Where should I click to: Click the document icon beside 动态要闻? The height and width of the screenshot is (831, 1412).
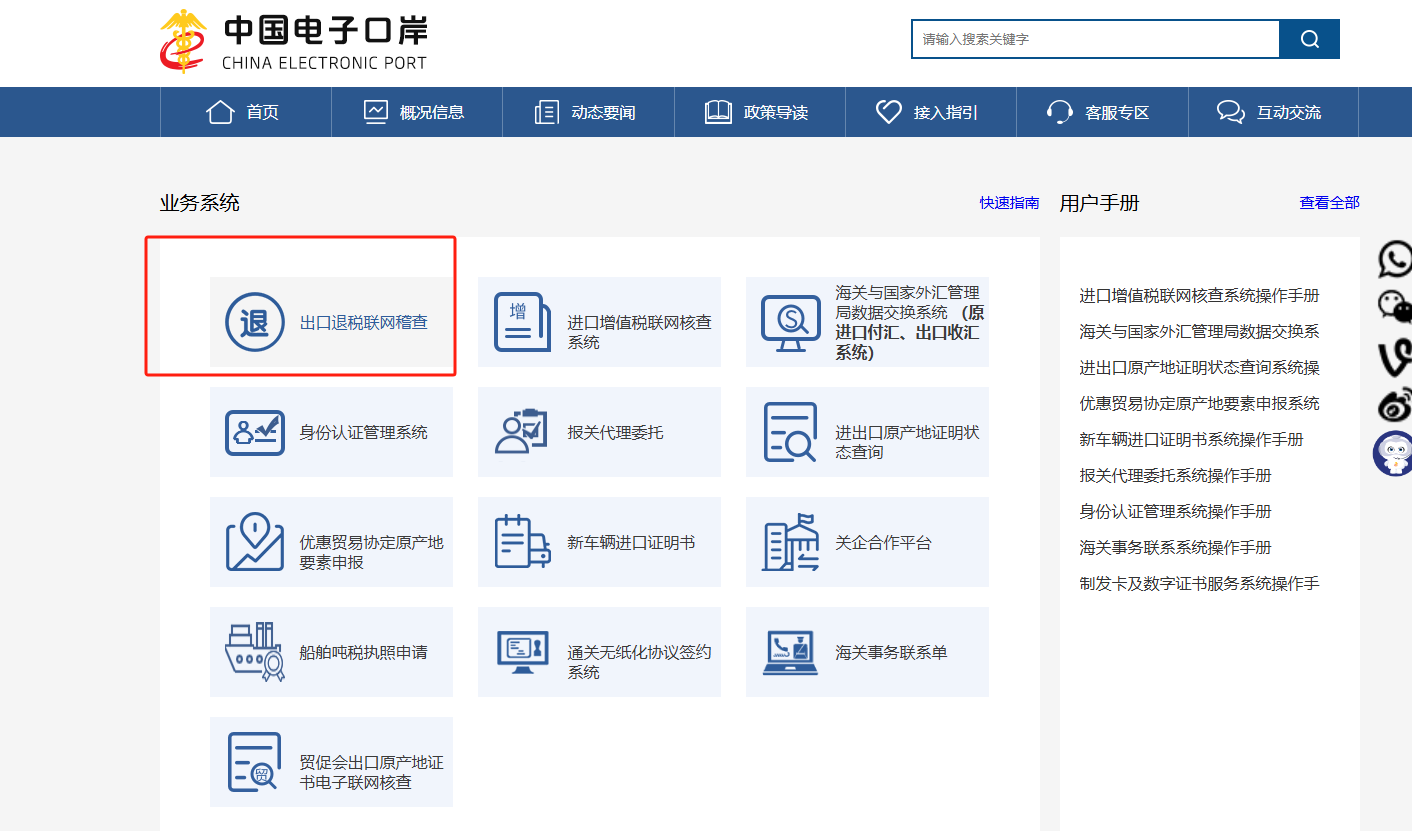[547, 112]
